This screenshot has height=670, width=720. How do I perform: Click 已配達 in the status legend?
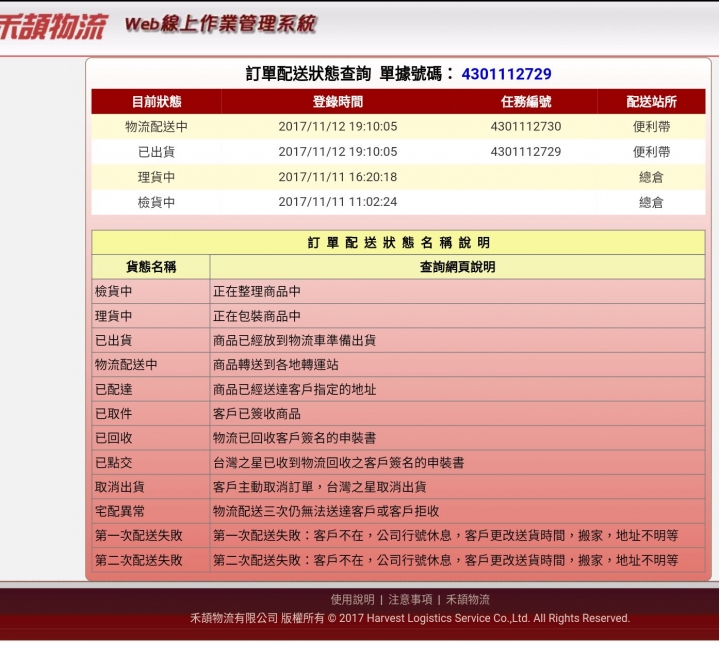tap(113, 389)
